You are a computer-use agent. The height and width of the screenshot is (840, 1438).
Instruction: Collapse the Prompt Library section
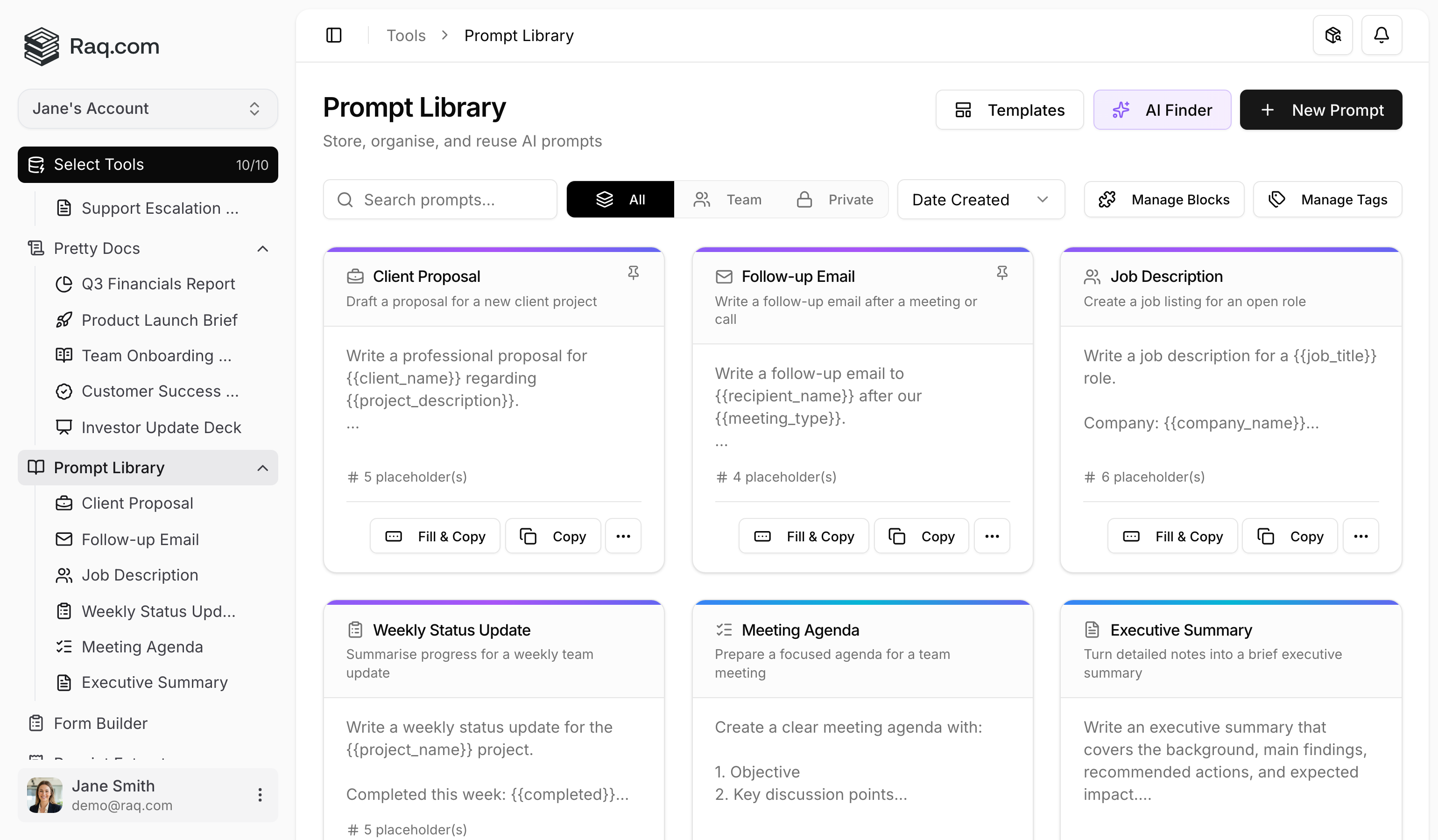click(263, 468)
